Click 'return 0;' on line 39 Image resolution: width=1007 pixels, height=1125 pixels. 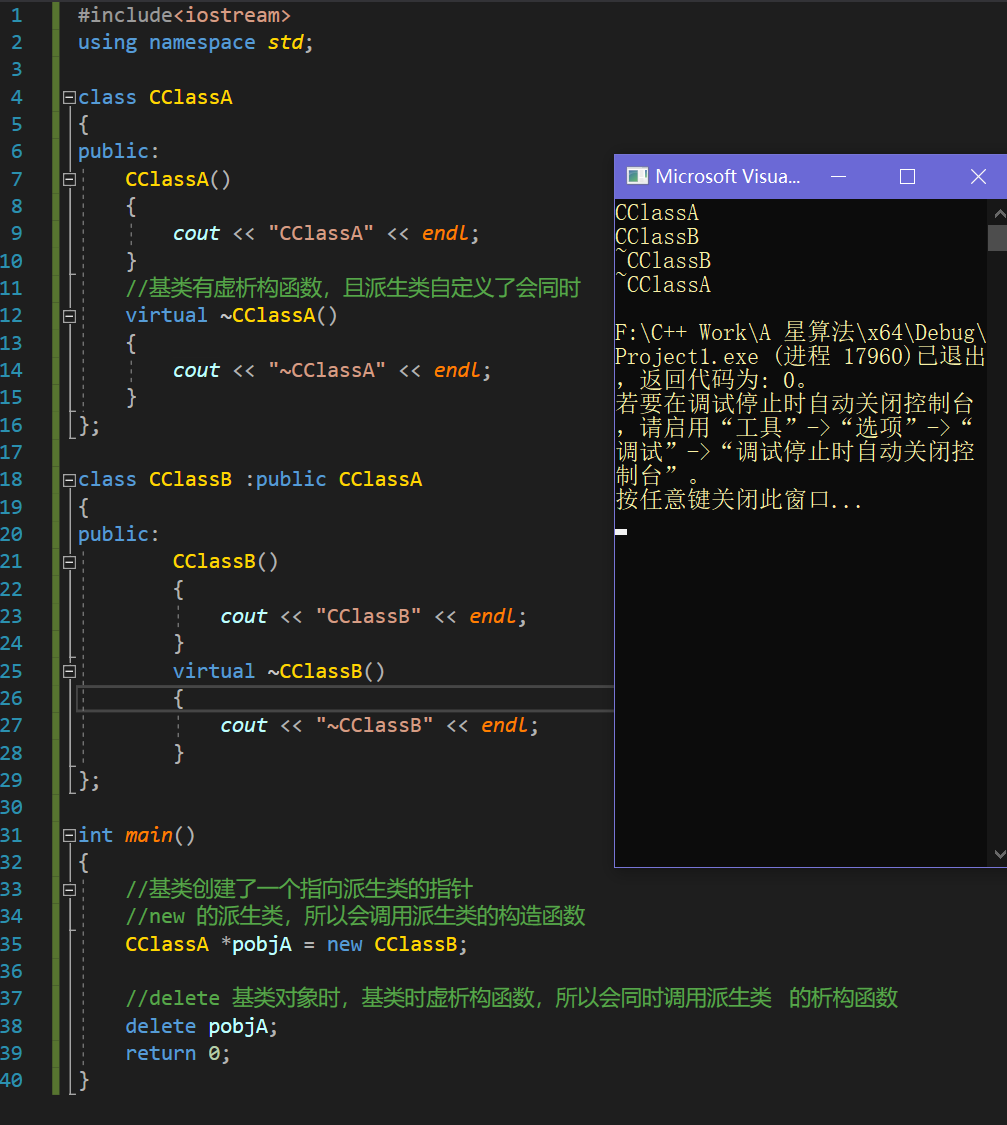point(178,1053)
